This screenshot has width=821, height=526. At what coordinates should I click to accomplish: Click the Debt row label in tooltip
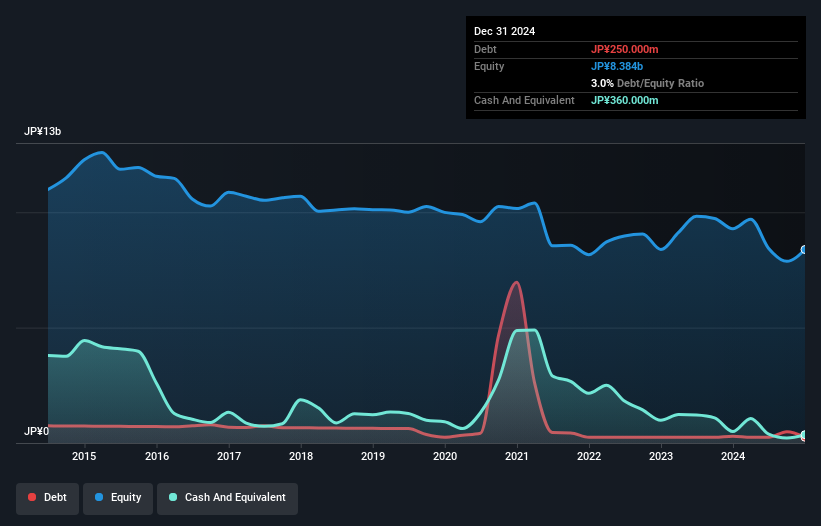(485, 49)
